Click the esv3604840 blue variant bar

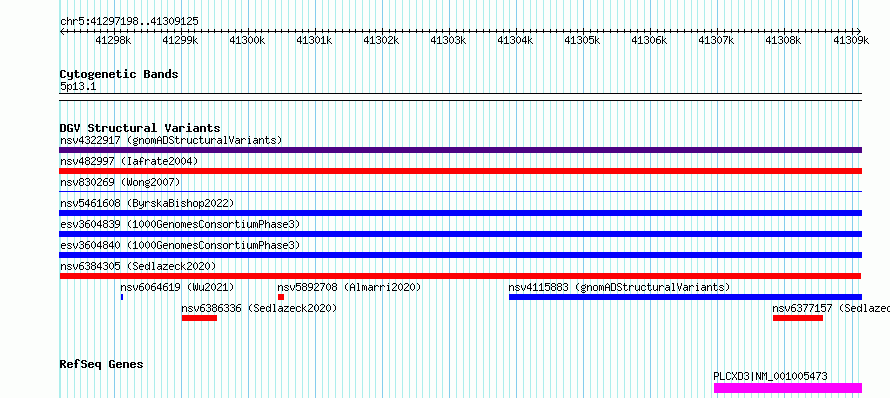pos(460,255)
